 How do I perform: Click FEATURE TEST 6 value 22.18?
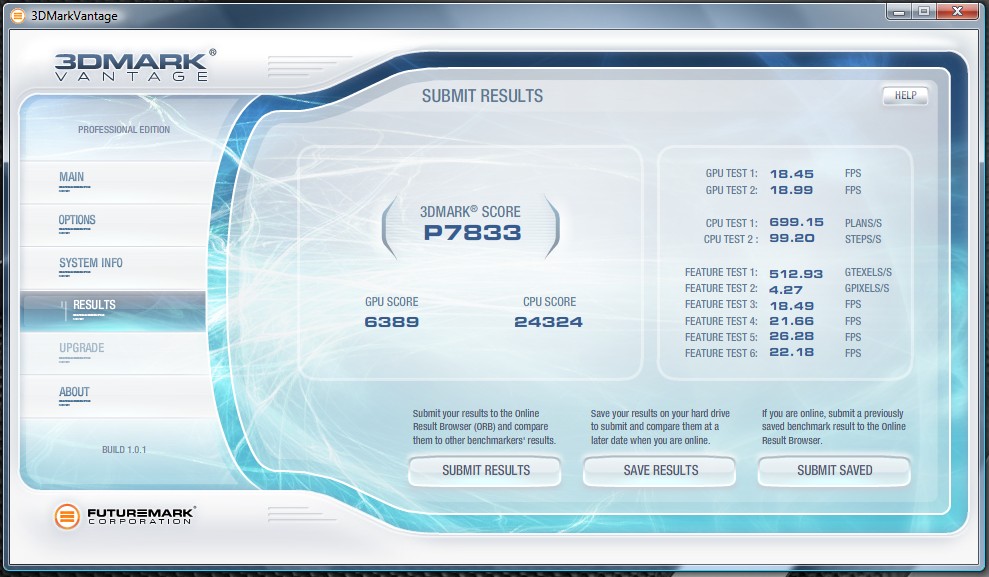[792, 352]
